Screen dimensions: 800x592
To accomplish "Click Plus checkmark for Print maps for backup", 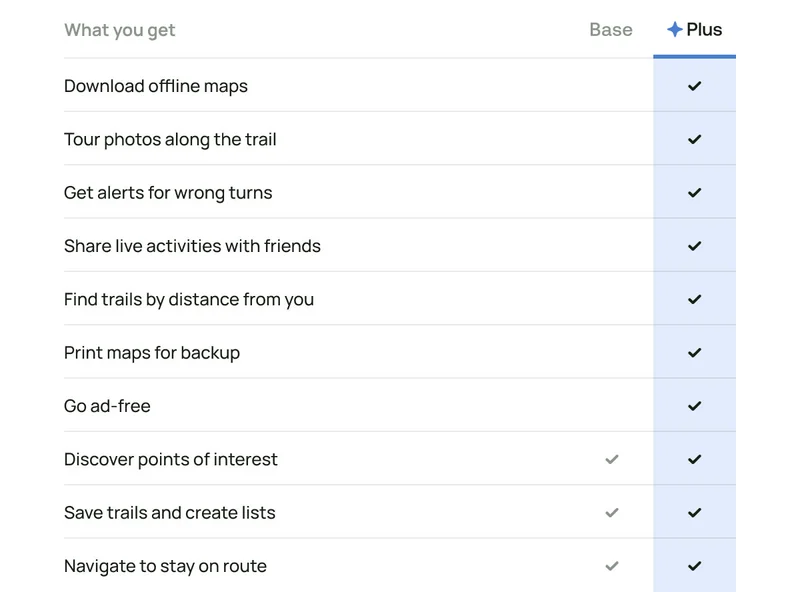I will tap(694, 353).
